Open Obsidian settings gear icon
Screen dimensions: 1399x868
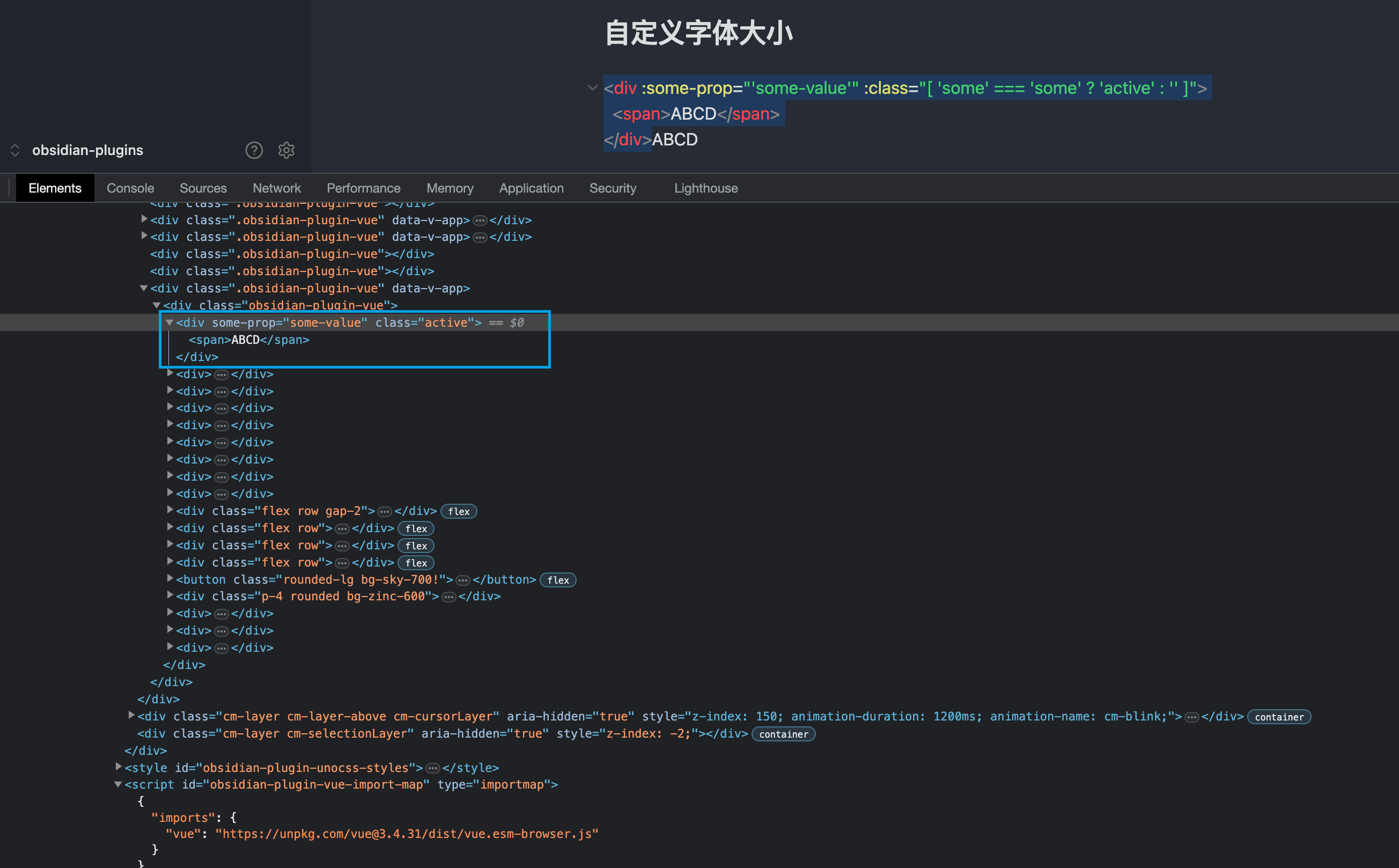click(x=286, y=150)
